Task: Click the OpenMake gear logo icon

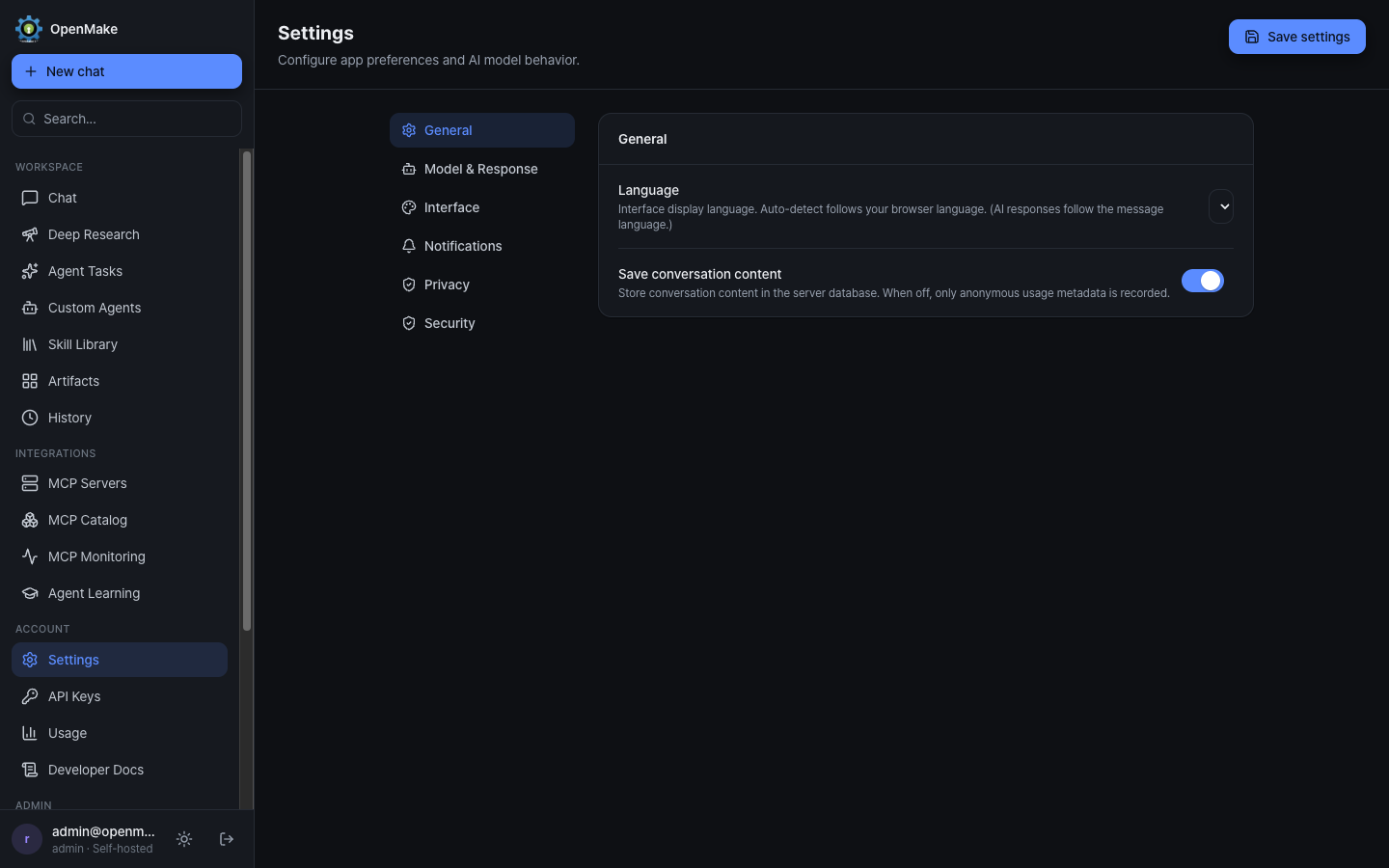Action: click(29, 29)
